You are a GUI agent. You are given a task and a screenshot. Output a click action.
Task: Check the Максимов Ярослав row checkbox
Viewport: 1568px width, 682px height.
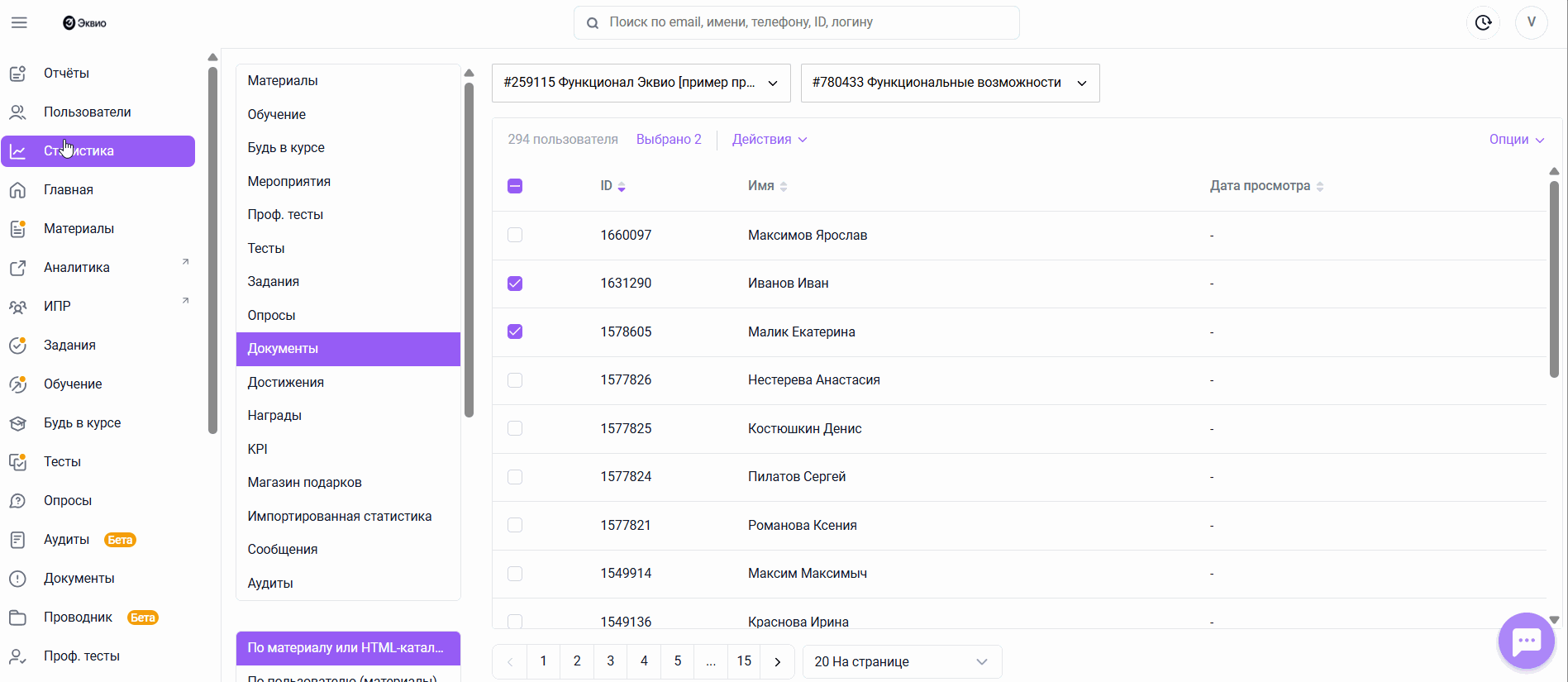click(x=515, y=235)
